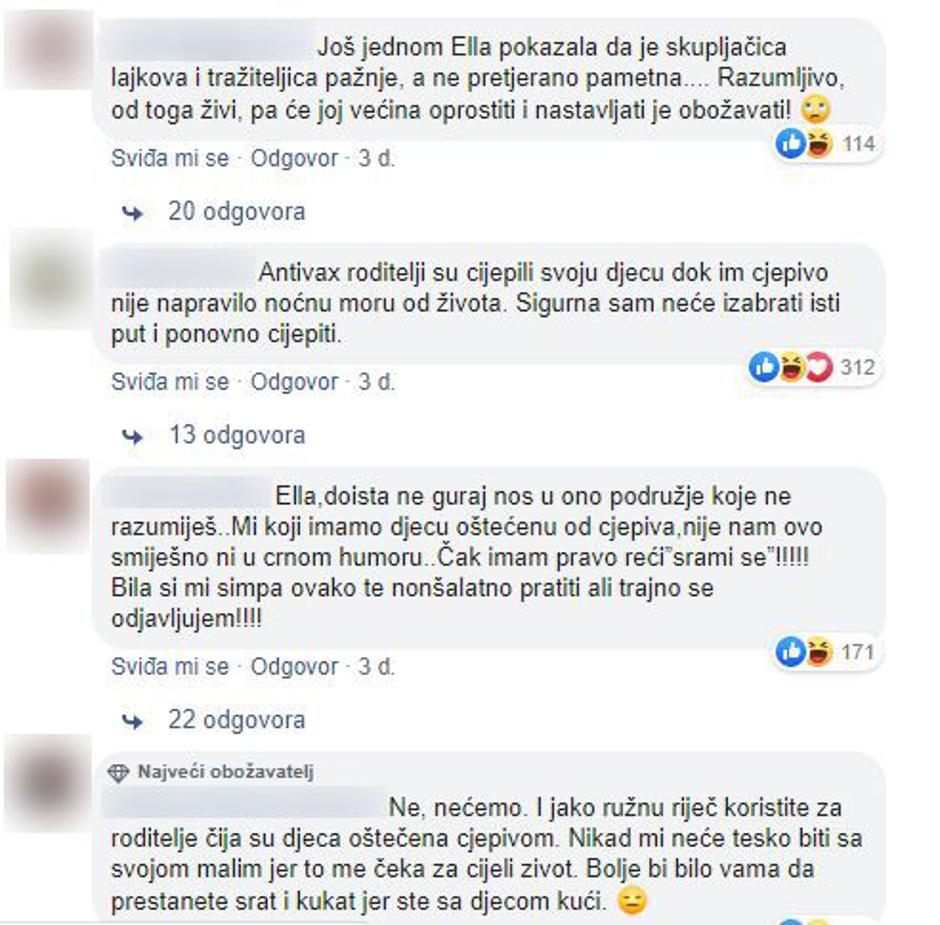Screen dimensions: 940x925
Task: Reply to the first comment via Odgovor
Action: pyautogui.click(x=294, y=159)
